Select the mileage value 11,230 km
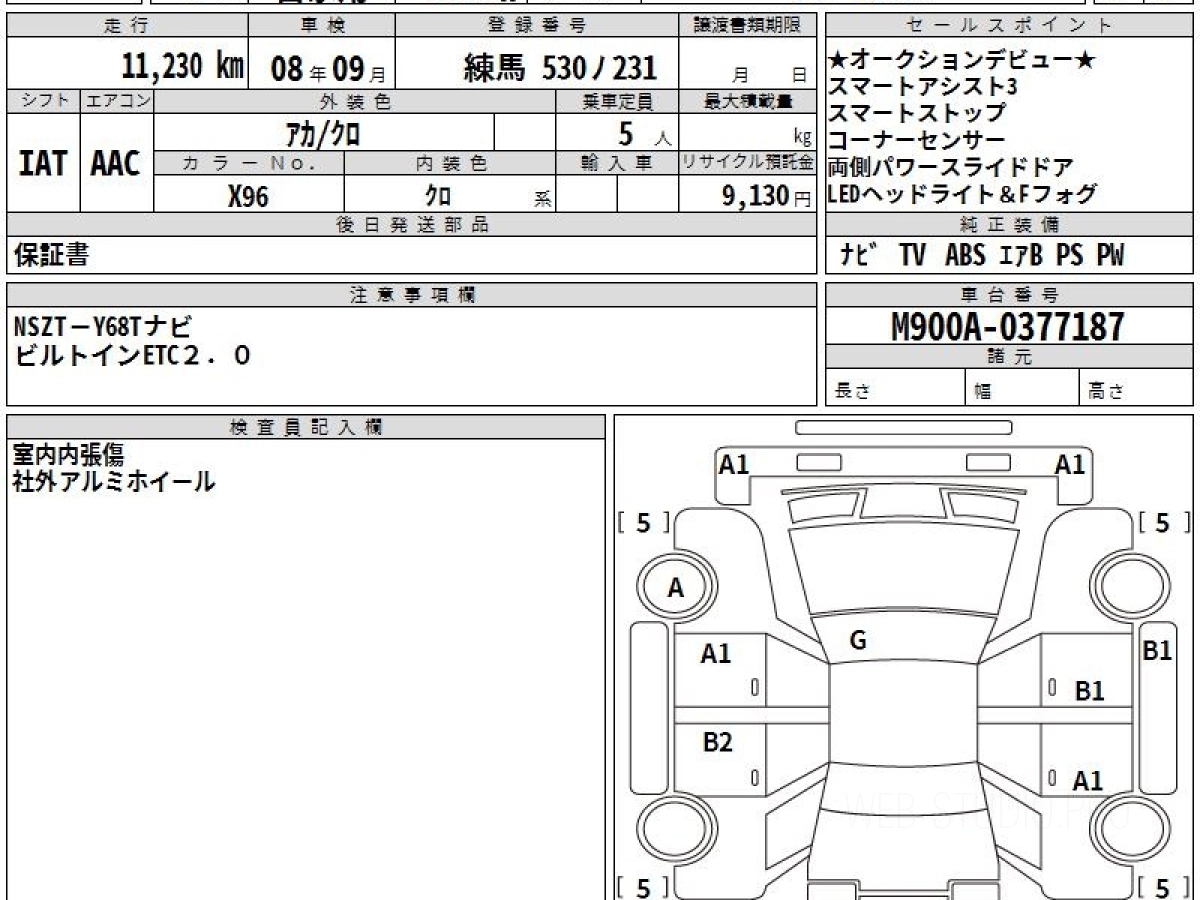The height and width of the screenshot is (900, 1200). pos(183,67)
